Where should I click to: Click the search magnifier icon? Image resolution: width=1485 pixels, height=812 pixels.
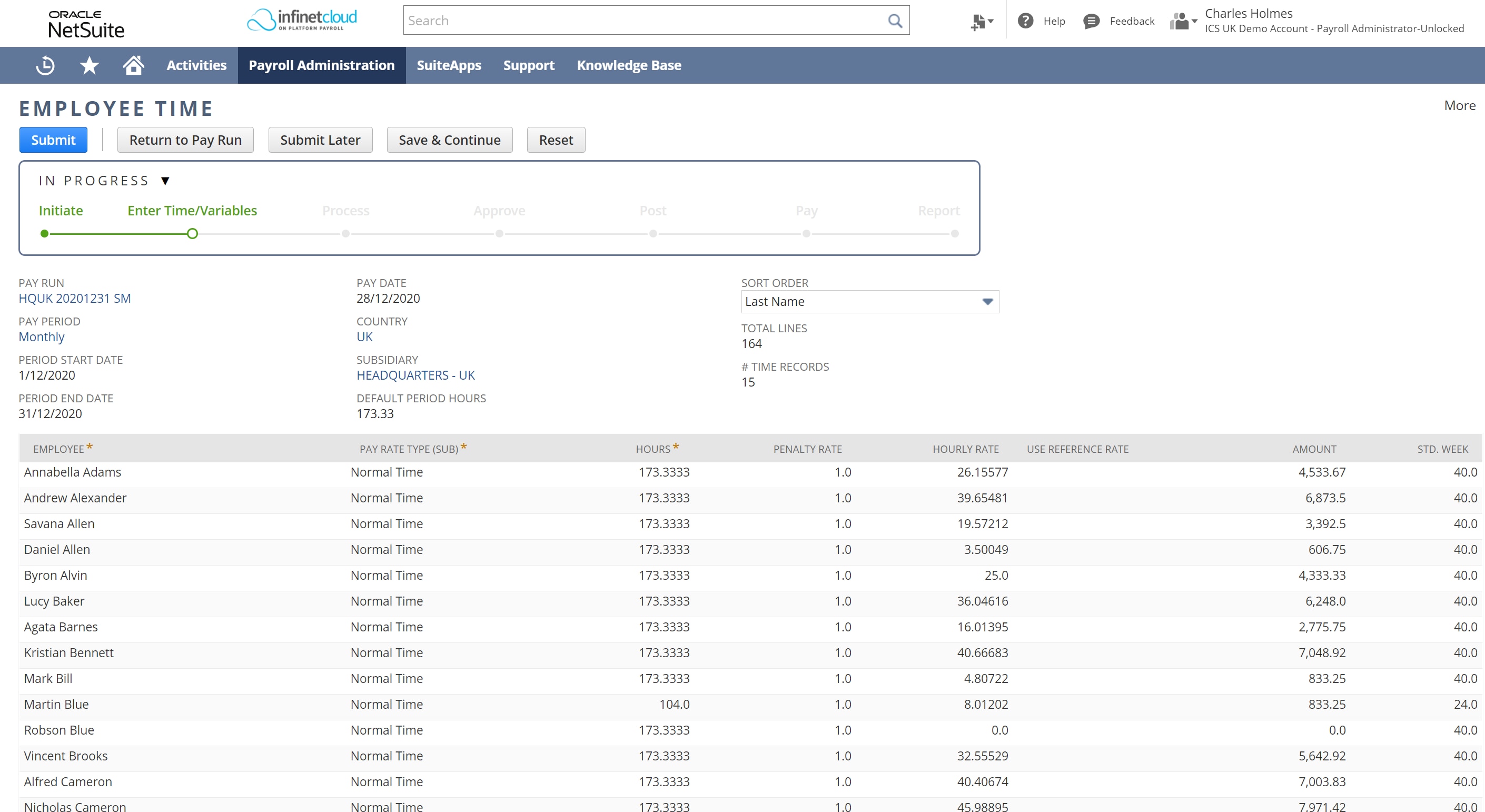(x=895, y=21)
